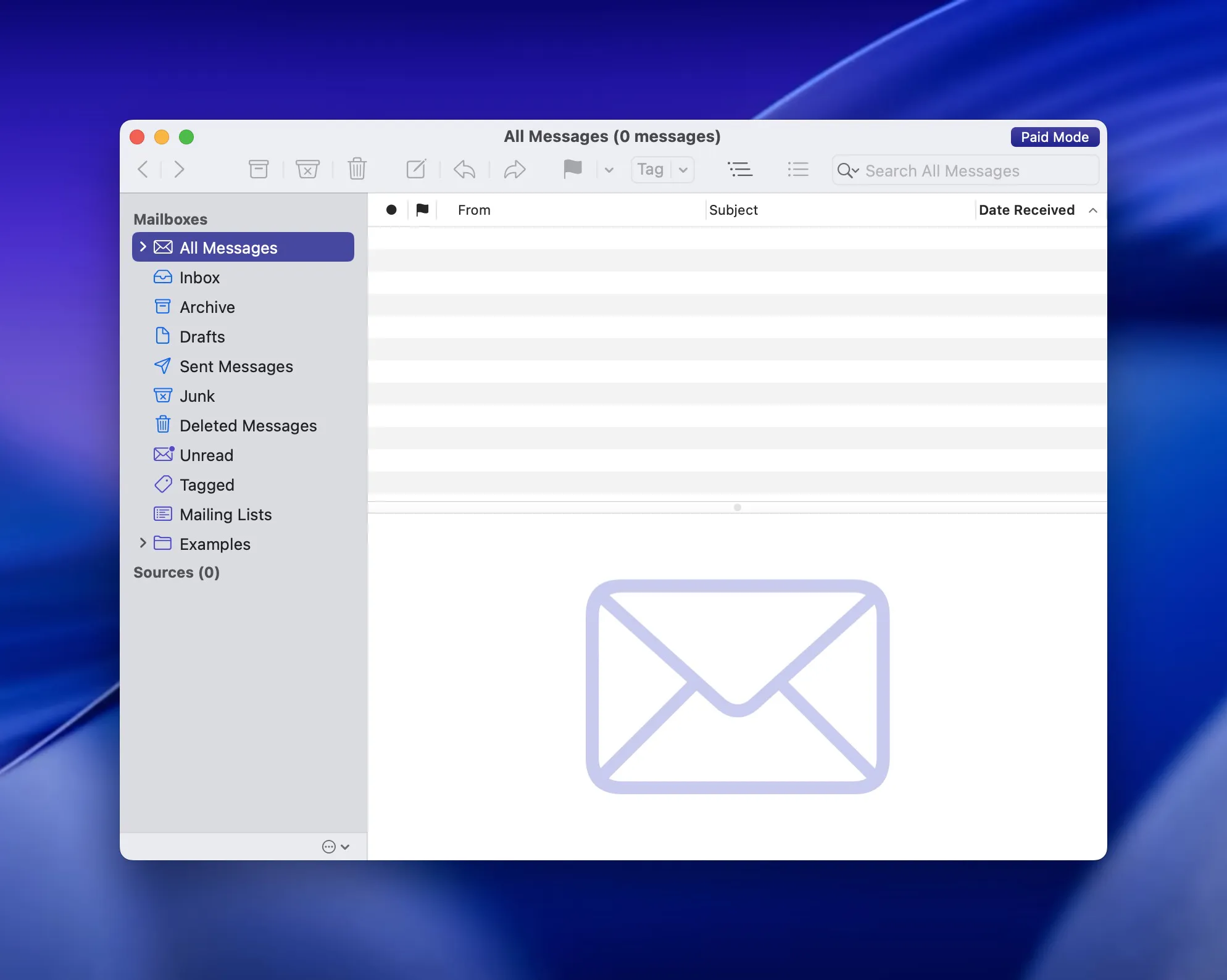Delete message with trash icon
The width and height of the screenshot is (1227, 980).
coord(357,168)
